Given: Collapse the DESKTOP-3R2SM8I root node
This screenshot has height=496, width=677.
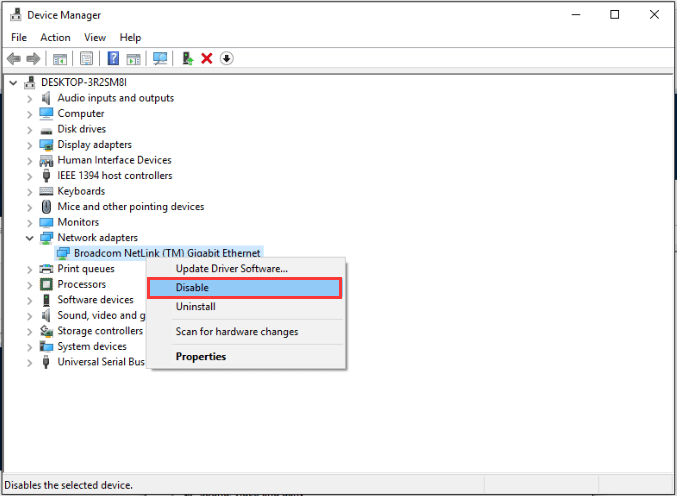Looking at the screenshot, I should (12, 82).
